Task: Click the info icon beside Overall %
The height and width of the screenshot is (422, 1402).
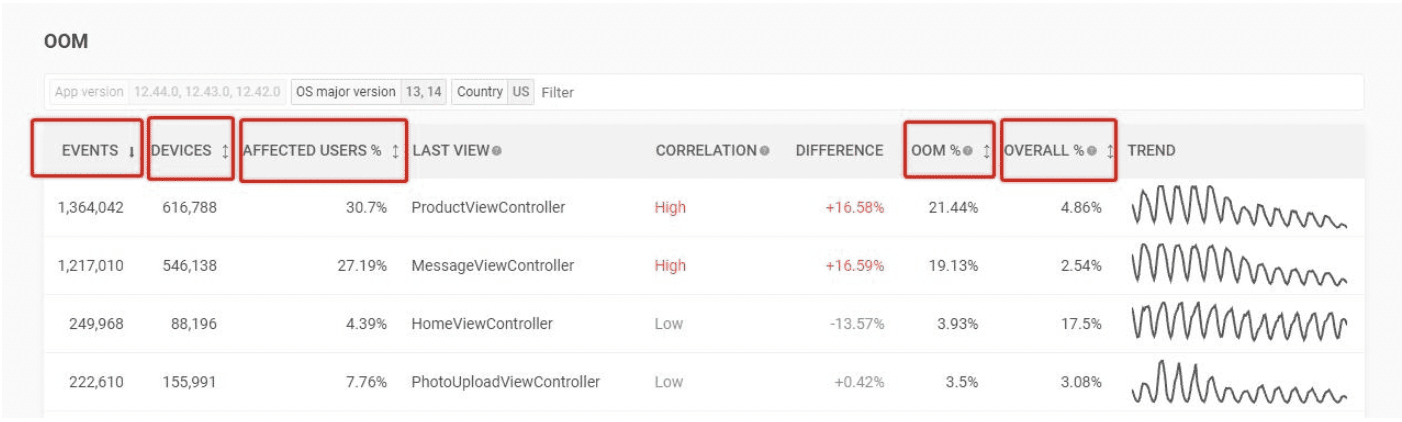Action: (x=1092, y=151)
